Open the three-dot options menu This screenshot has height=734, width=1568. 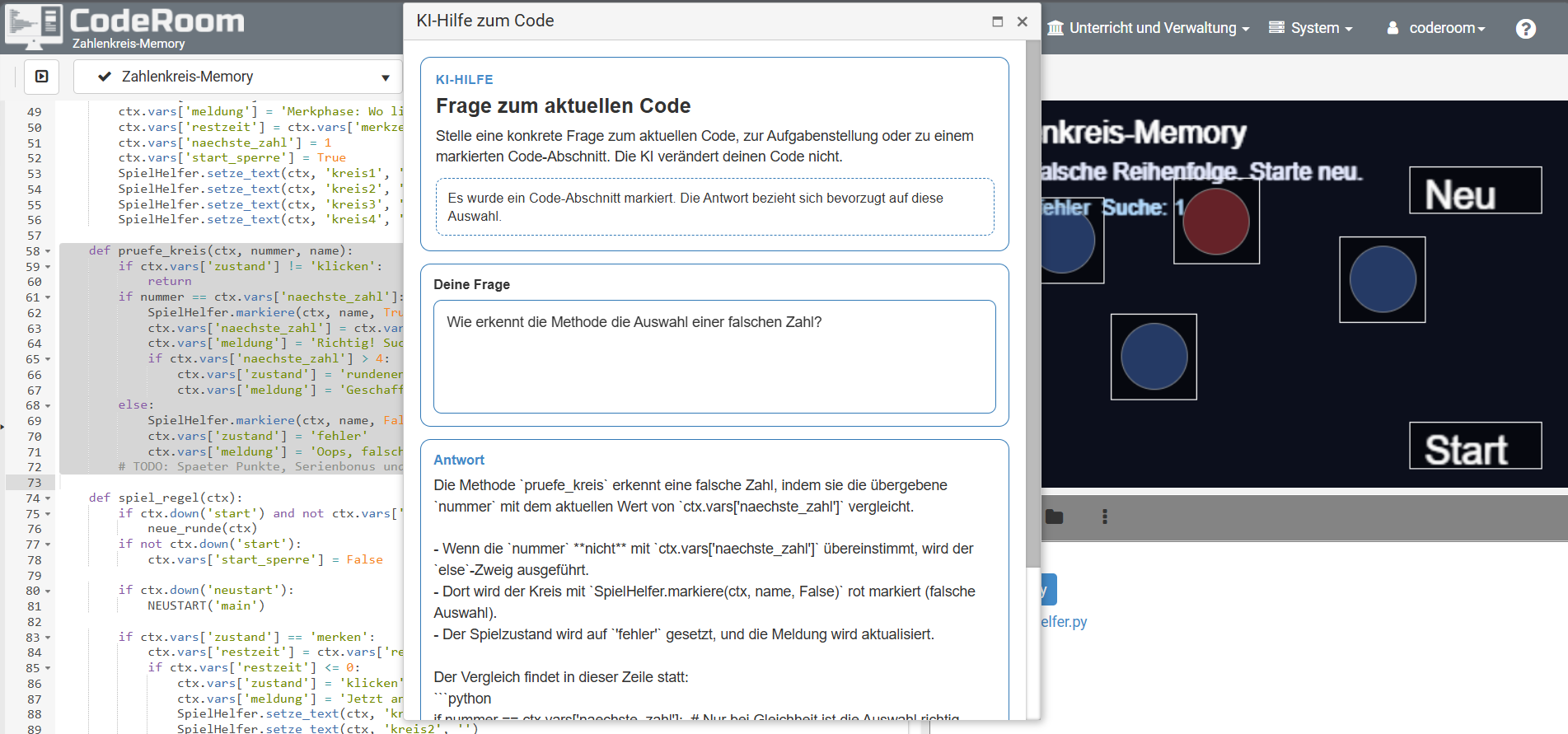1105,517
